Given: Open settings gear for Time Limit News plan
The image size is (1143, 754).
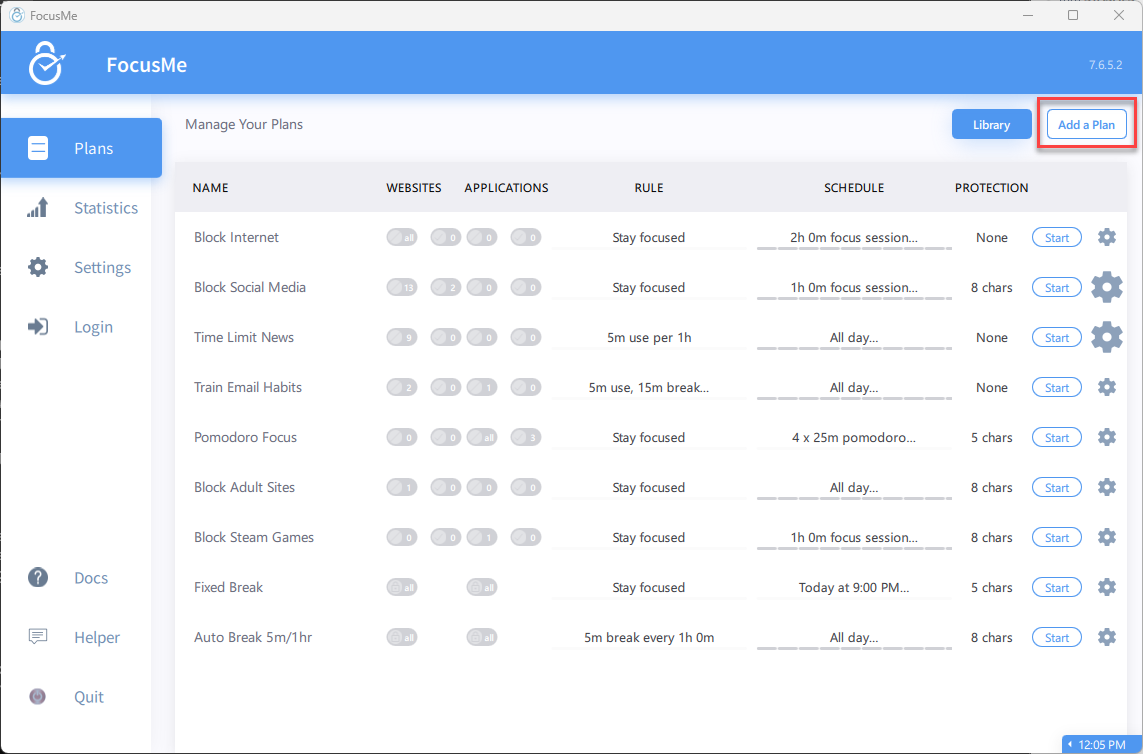Looking at the screenshot, I should coord(1107,337).
